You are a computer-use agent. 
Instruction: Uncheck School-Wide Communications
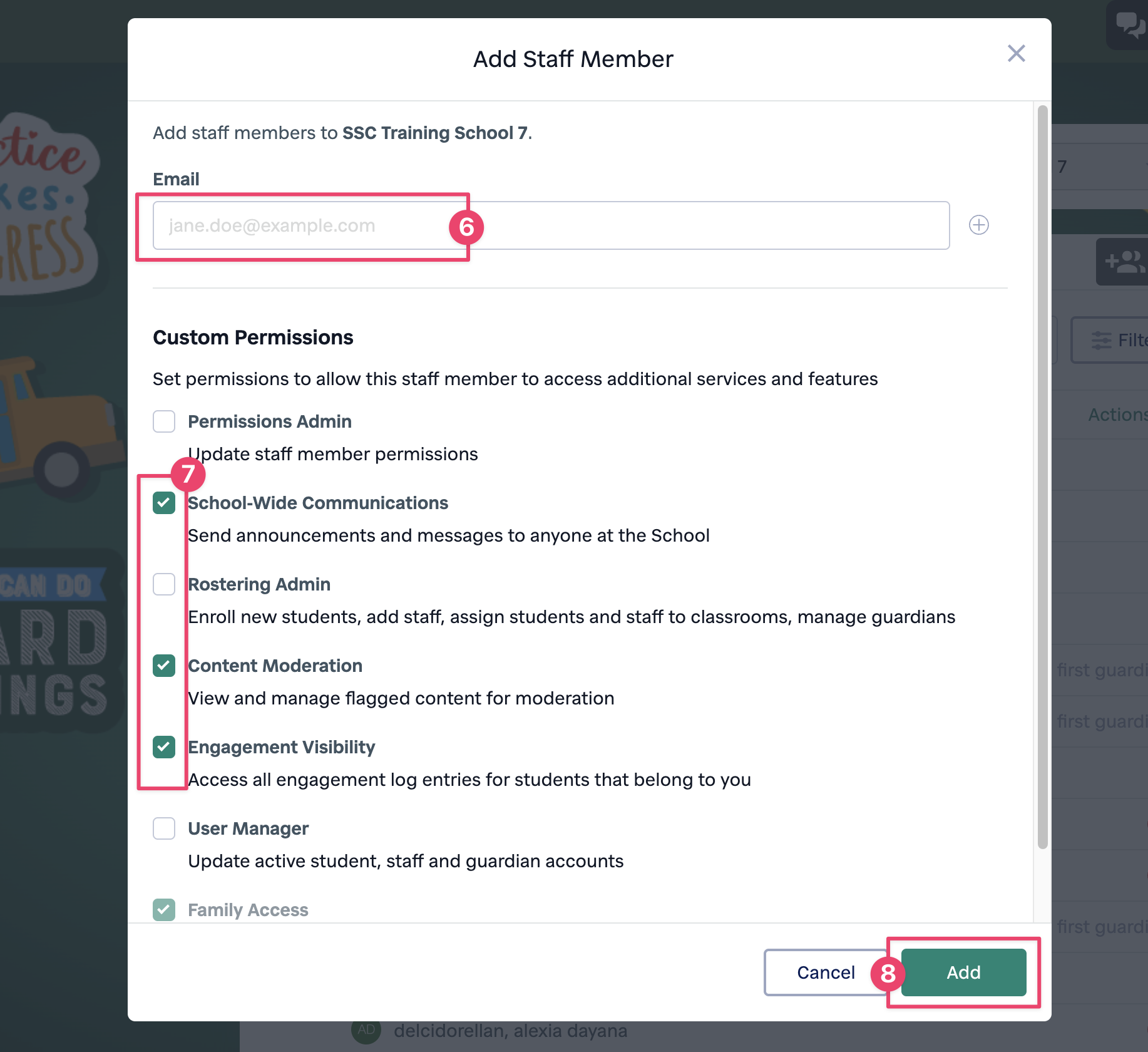164,503
